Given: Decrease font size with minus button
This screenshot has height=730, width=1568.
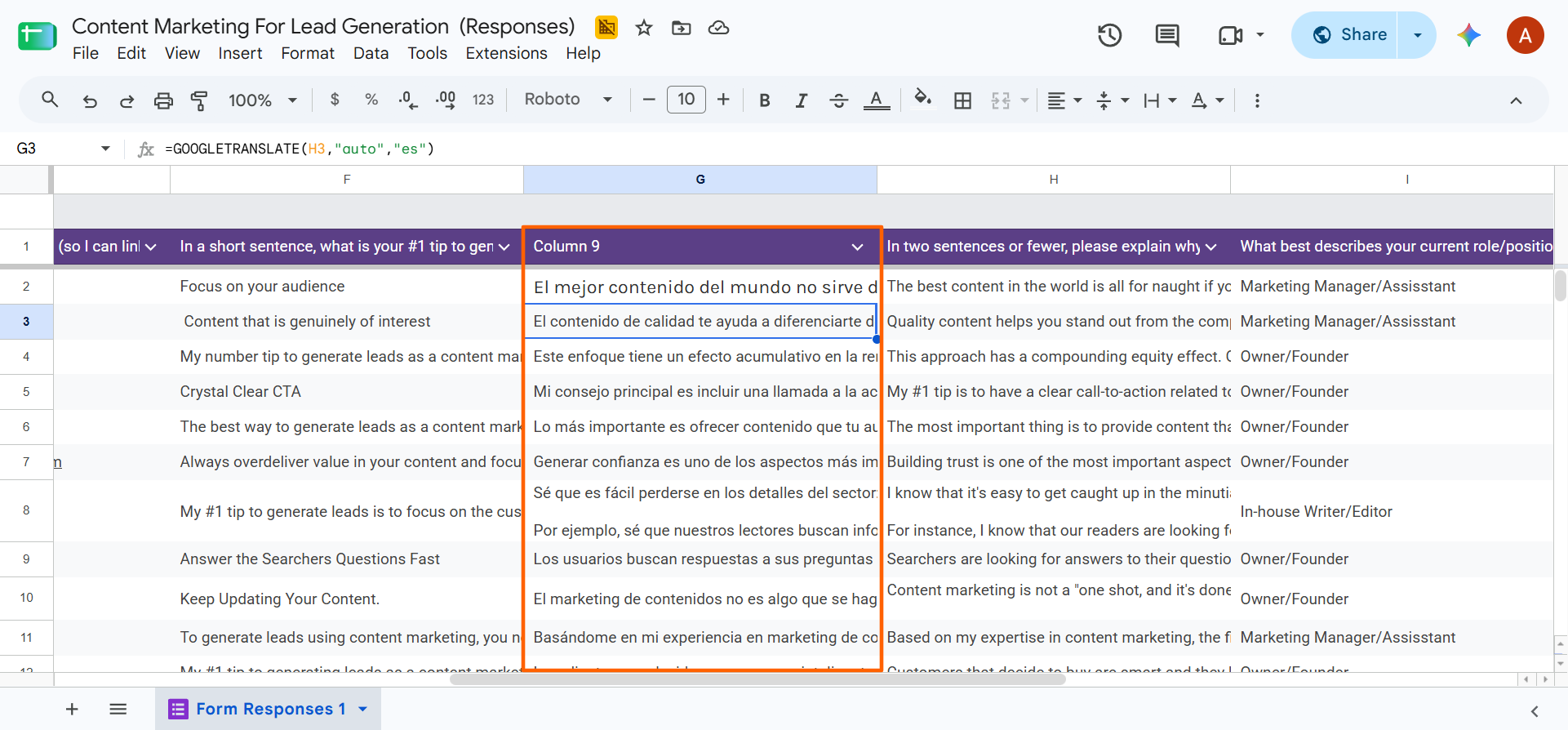Looking at the screenshot, I should click(649, 100).
